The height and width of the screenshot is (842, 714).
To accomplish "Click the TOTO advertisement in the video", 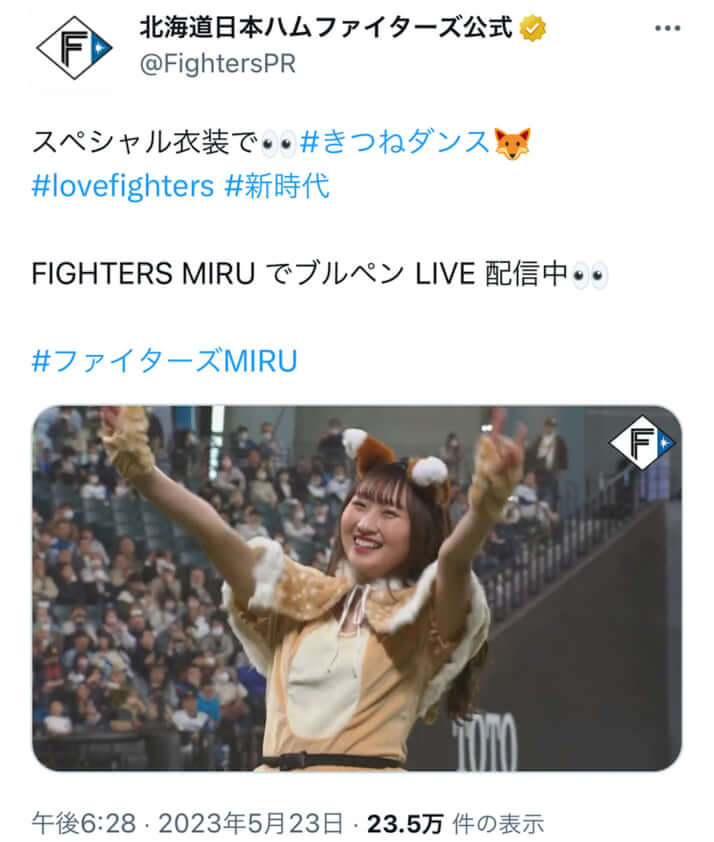I will point(486,744).
